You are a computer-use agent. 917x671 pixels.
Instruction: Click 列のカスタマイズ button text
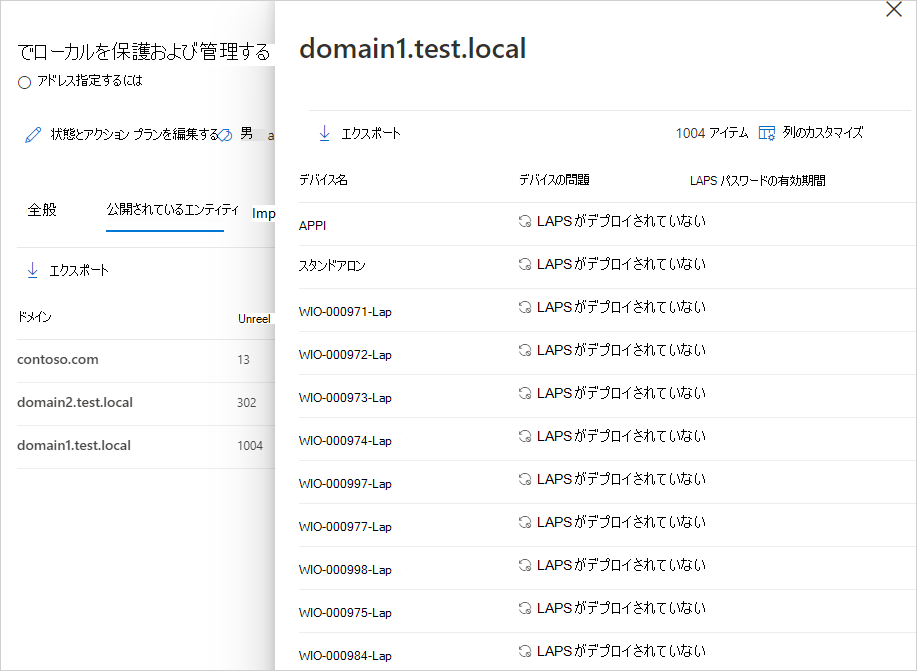tap(822, 133)
